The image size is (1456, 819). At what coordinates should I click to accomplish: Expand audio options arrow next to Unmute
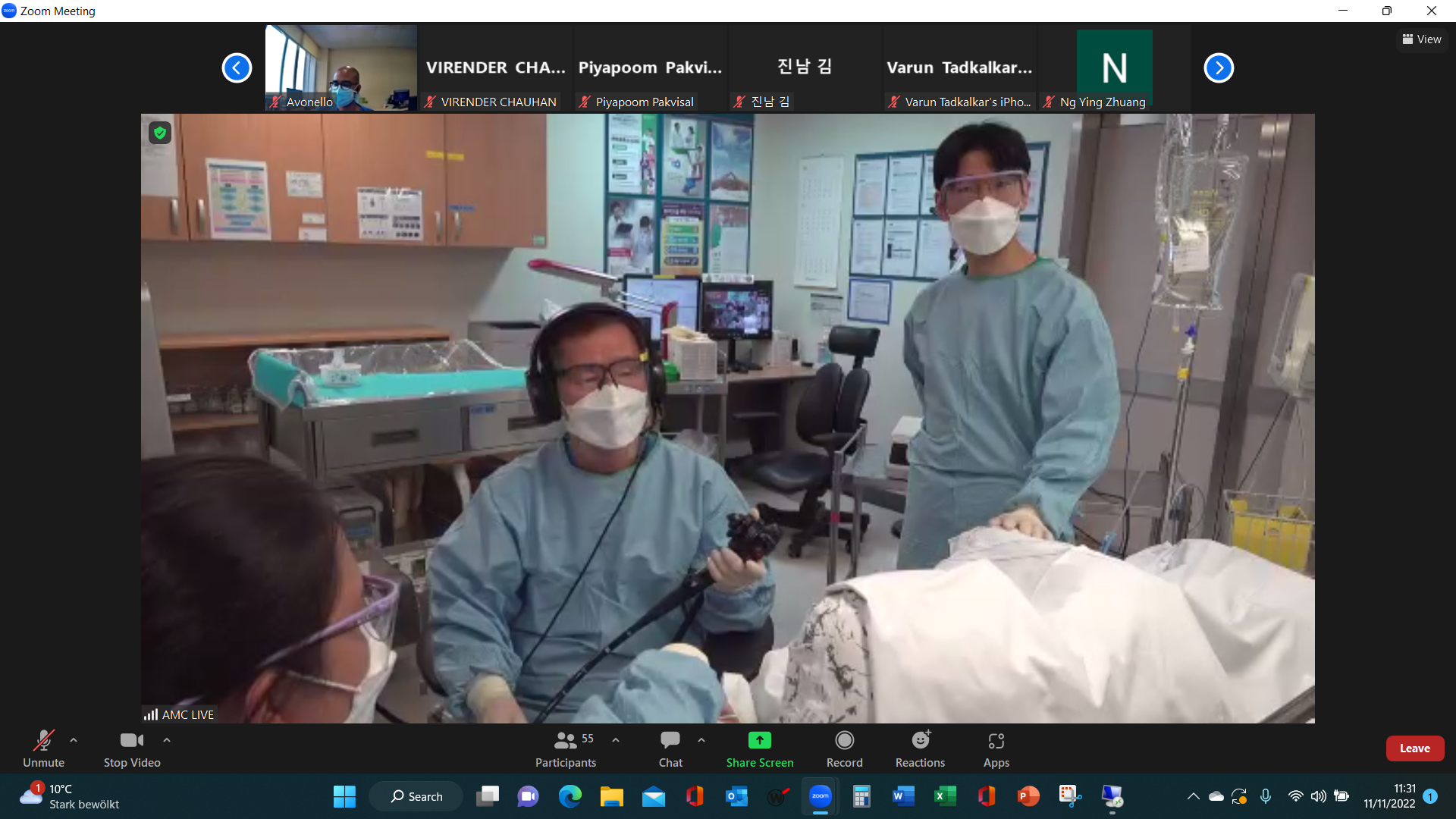(74, 739)
